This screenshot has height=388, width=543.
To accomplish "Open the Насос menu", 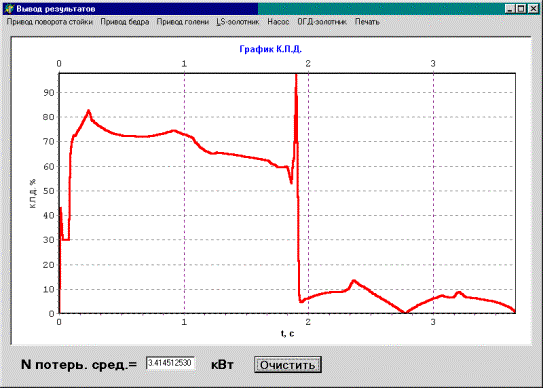I will (x=278, y=22).
